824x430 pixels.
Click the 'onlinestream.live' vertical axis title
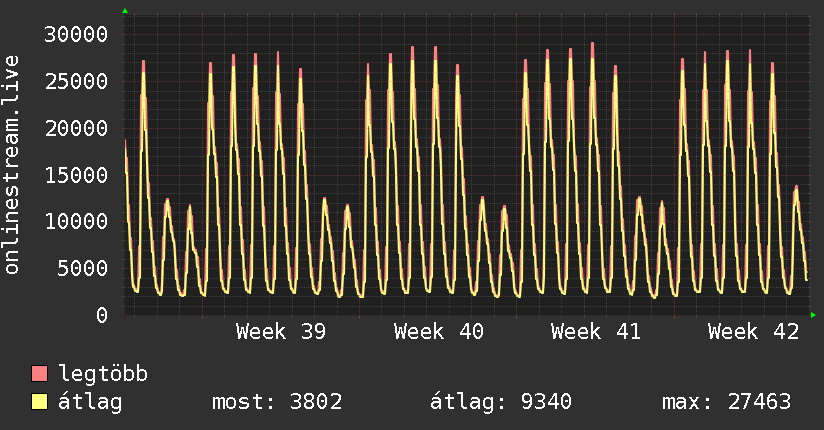pyautogui.click(x=11, y=165)
